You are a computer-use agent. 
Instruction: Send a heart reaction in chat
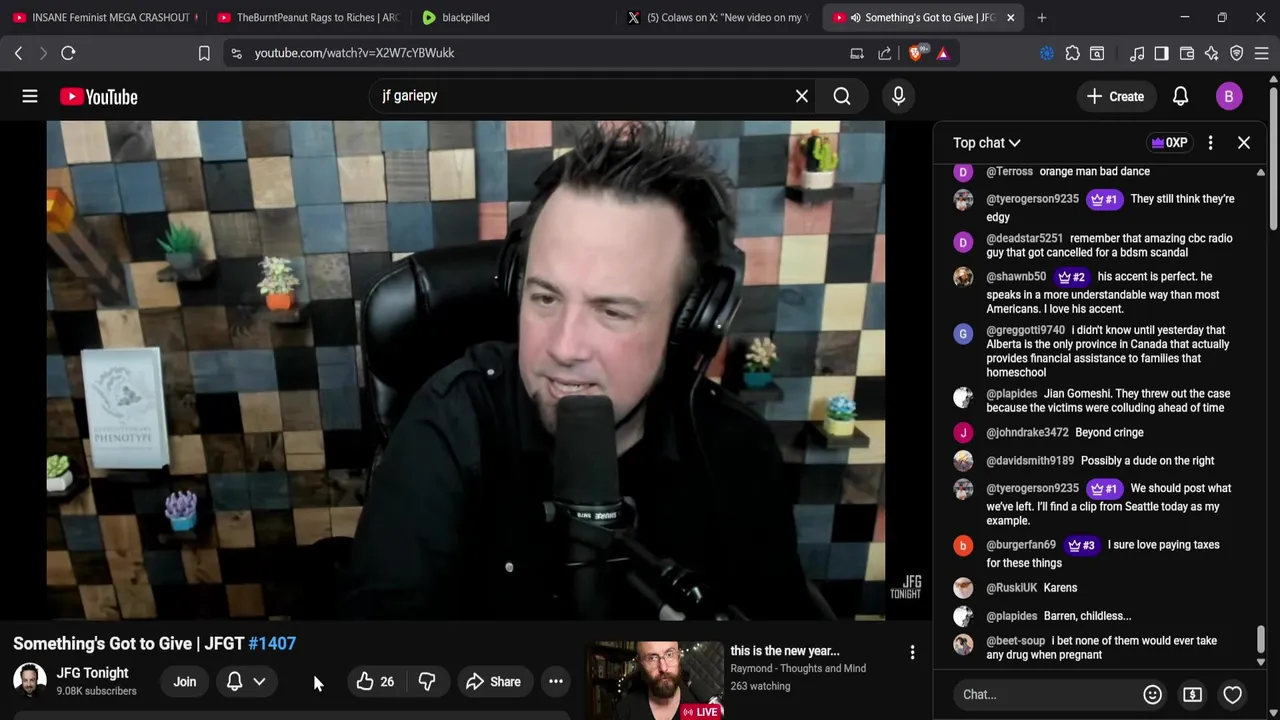1232,694
